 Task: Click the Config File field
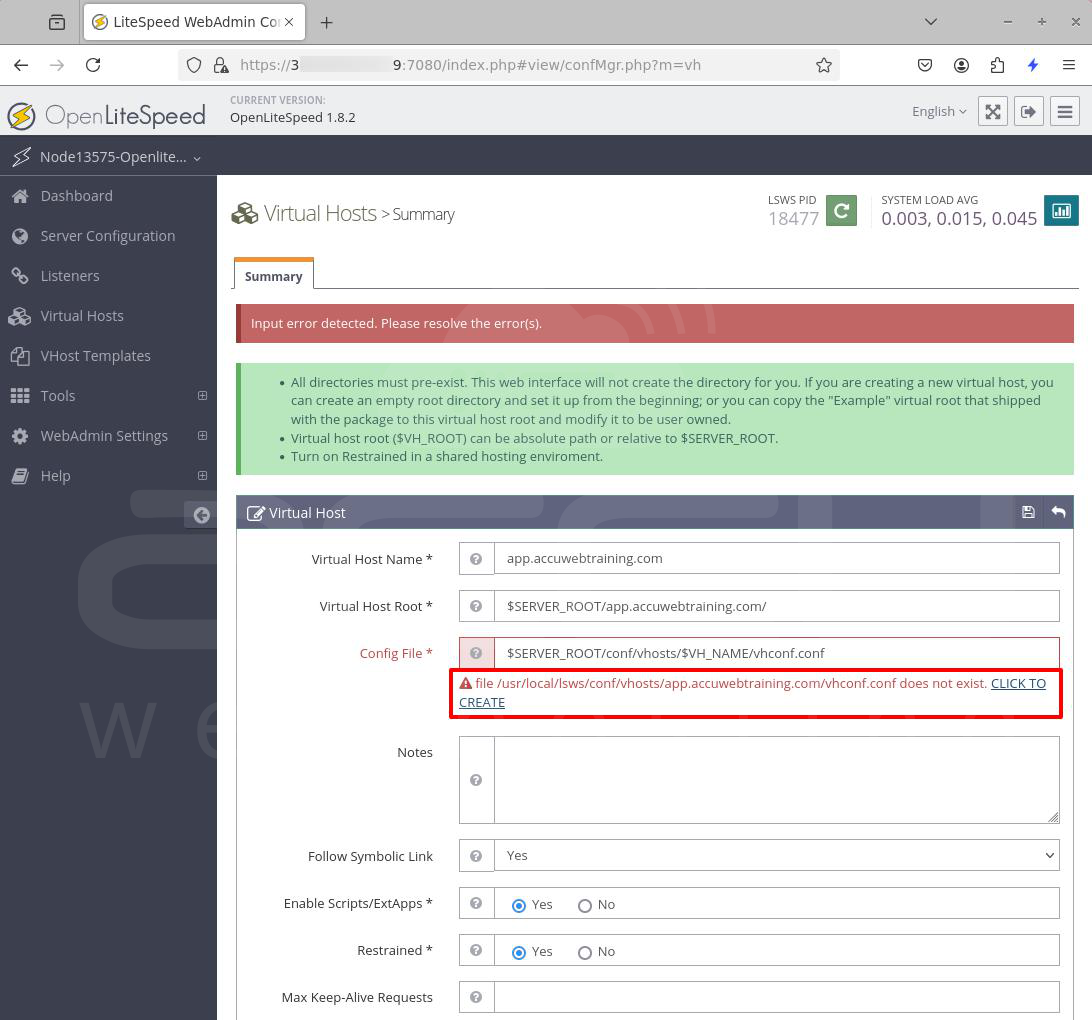(x=777, y=653)
